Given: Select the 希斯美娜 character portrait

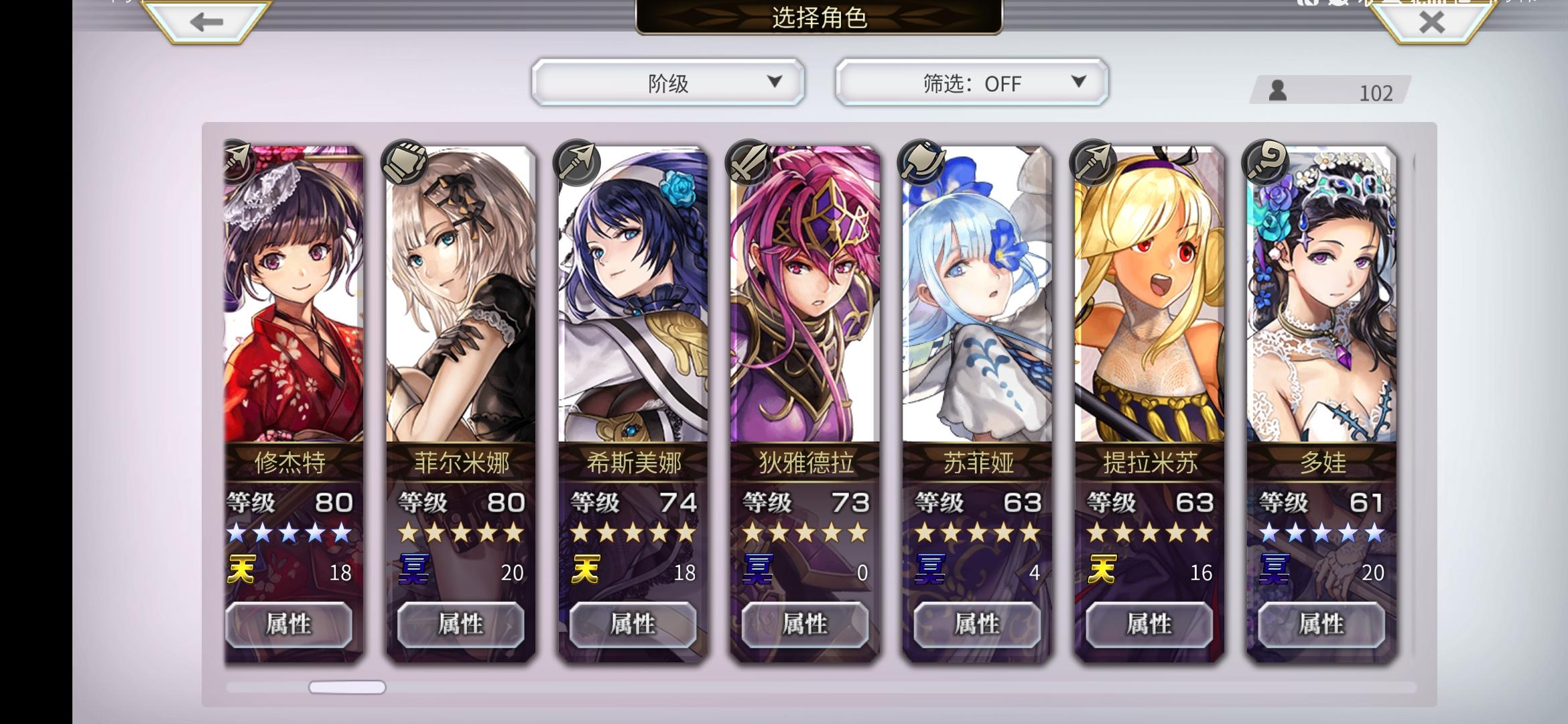Looking at the screenshot, I should 634,294.
